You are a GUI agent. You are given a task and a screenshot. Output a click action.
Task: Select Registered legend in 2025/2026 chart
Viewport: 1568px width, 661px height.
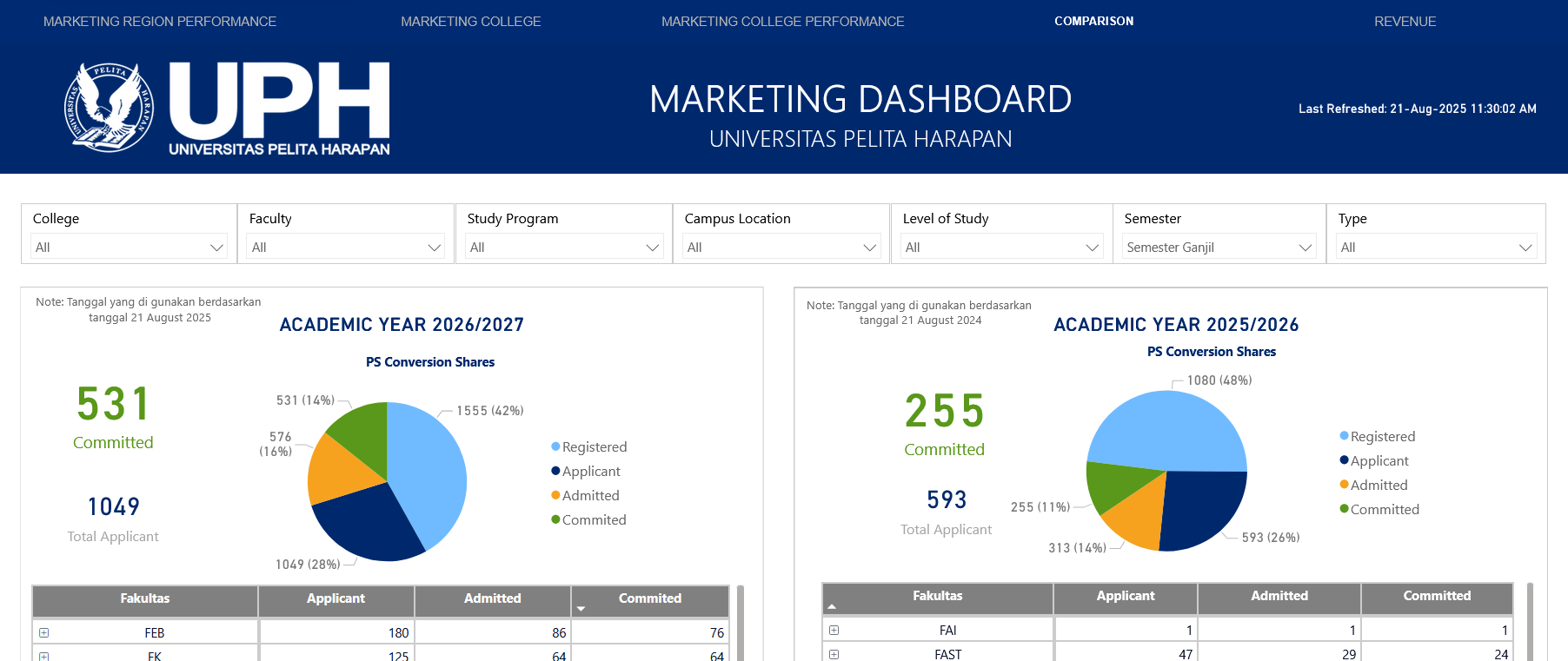(x=1377, y=436)
